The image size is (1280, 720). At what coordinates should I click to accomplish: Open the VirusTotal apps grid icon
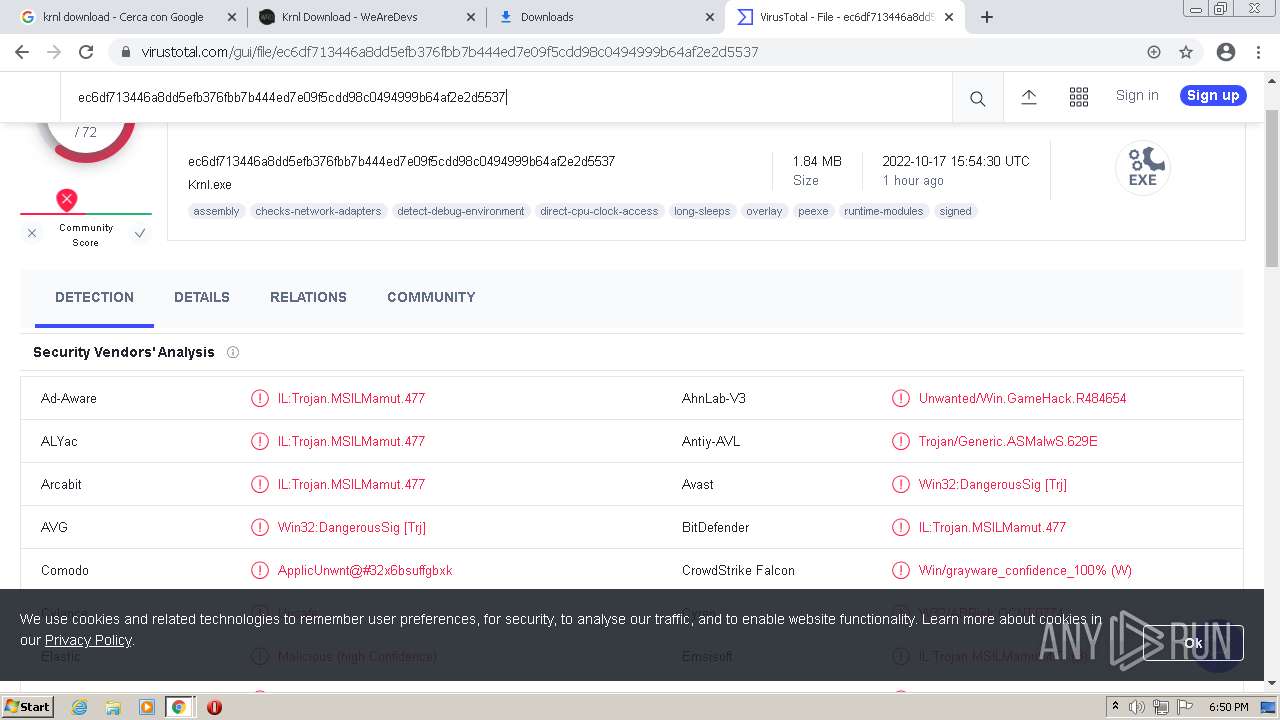1078,96
